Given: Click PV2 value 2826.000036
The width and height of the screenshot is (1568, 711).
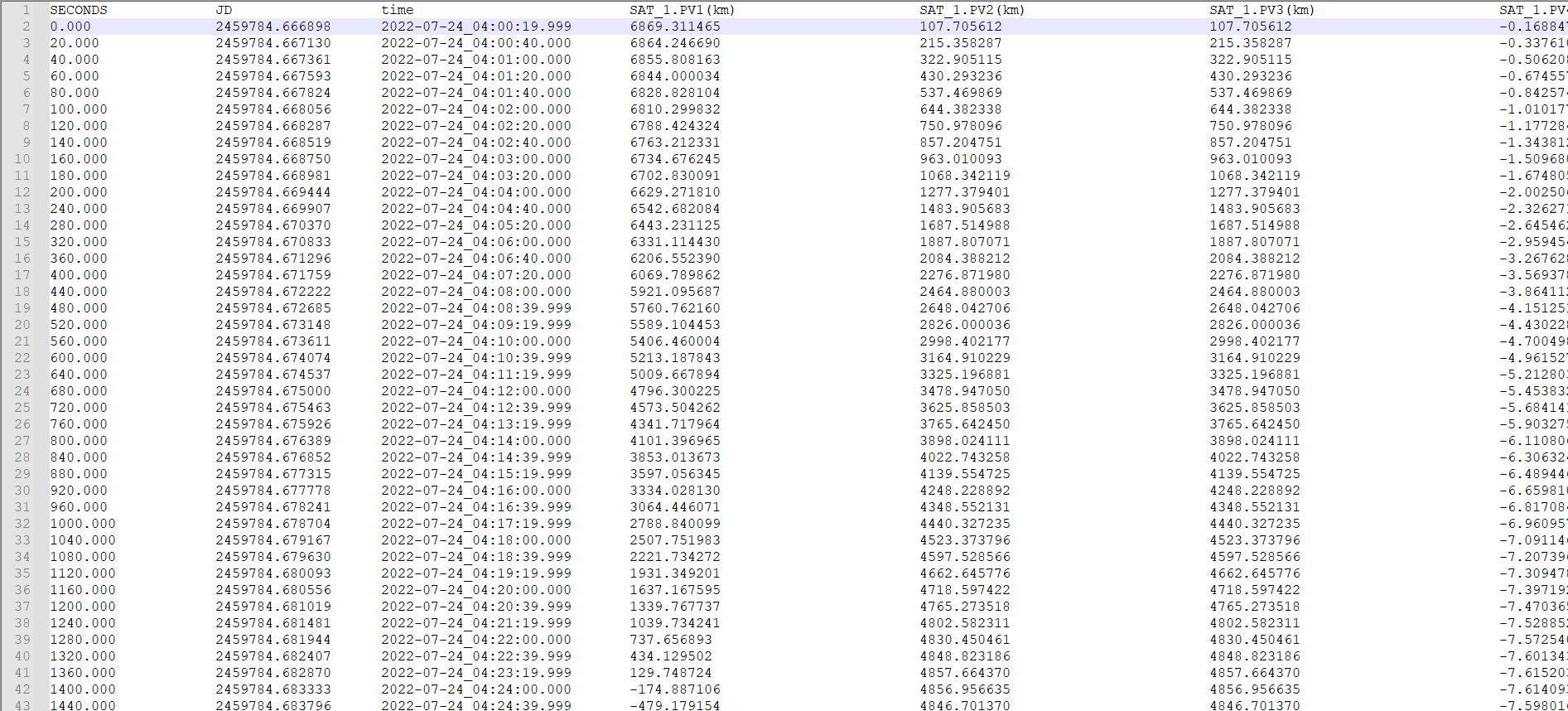Looking at the screenshot, I should pos(965,325).
